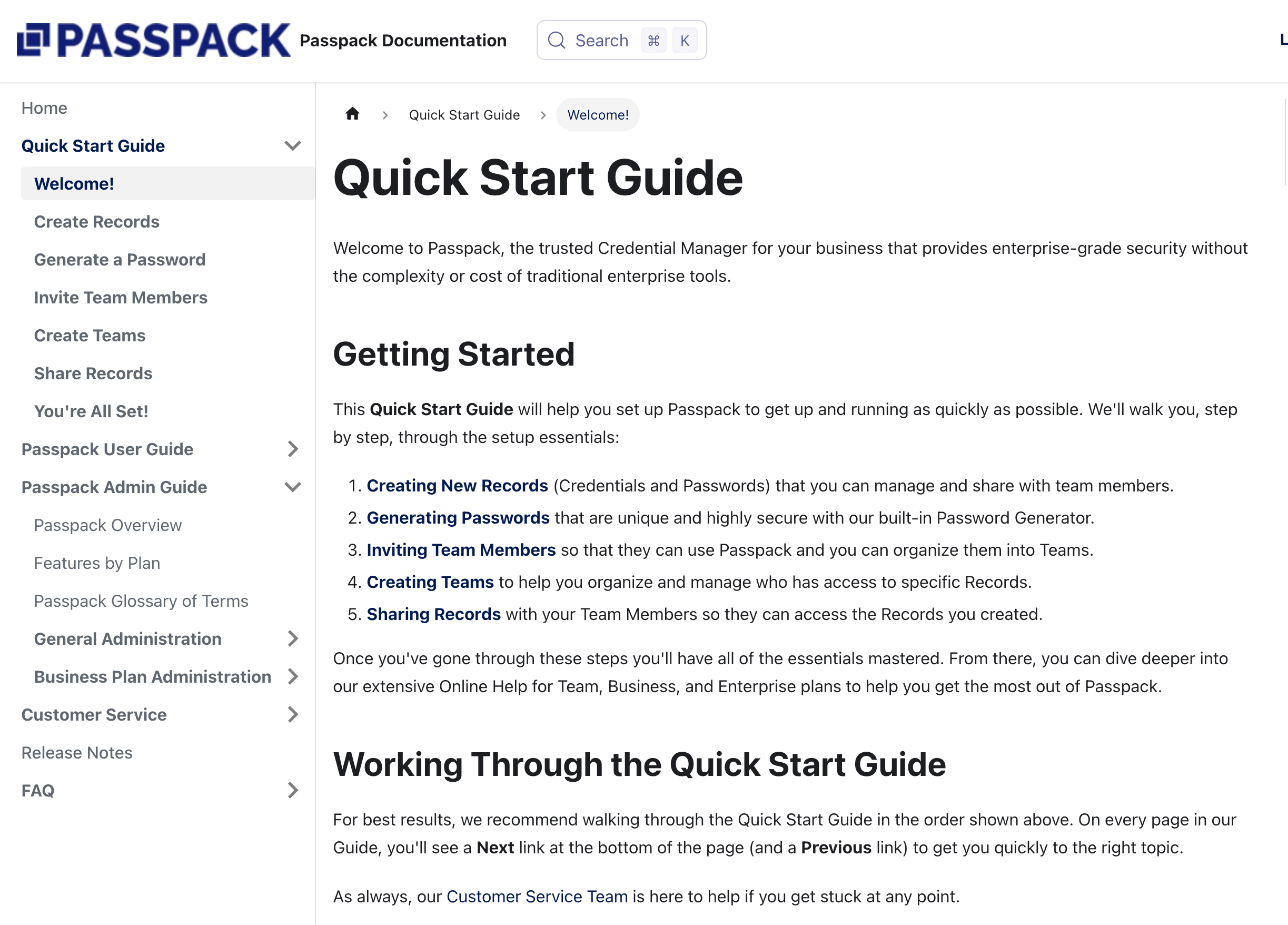Expand the Customer Service chevron
Screen dimensions: 1288x925
coord(292,714)
